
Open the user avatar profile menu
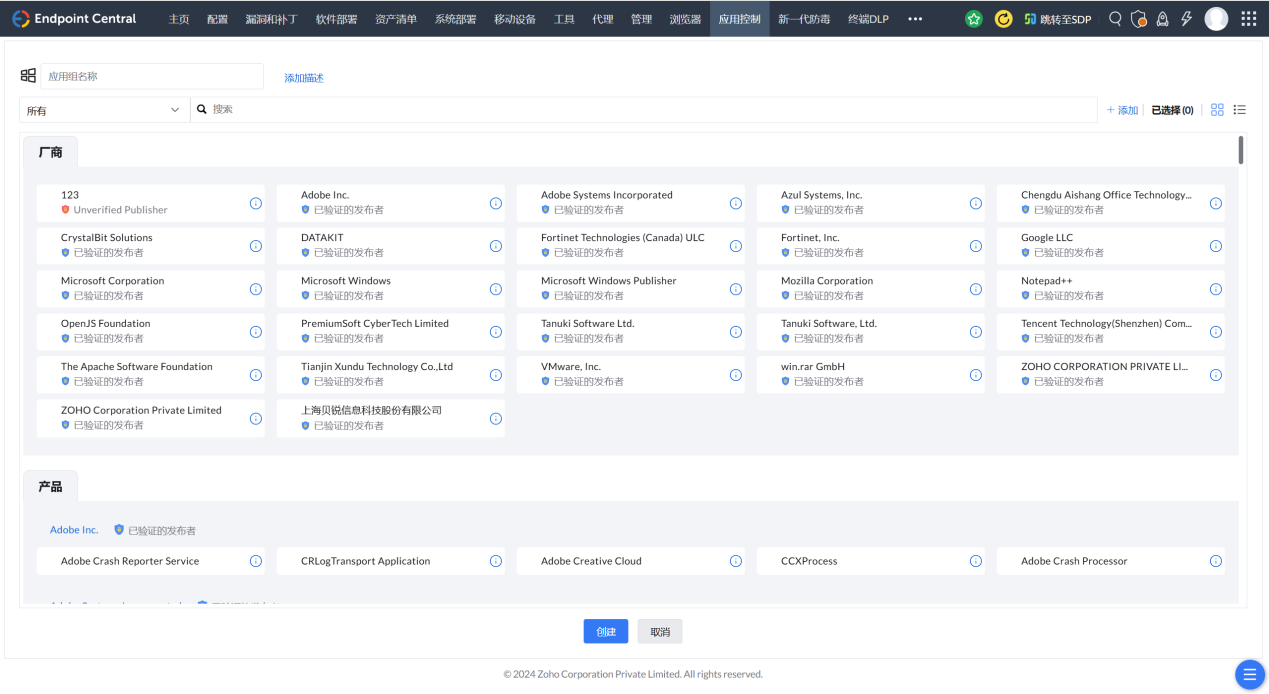click(x=1216, y=19)
